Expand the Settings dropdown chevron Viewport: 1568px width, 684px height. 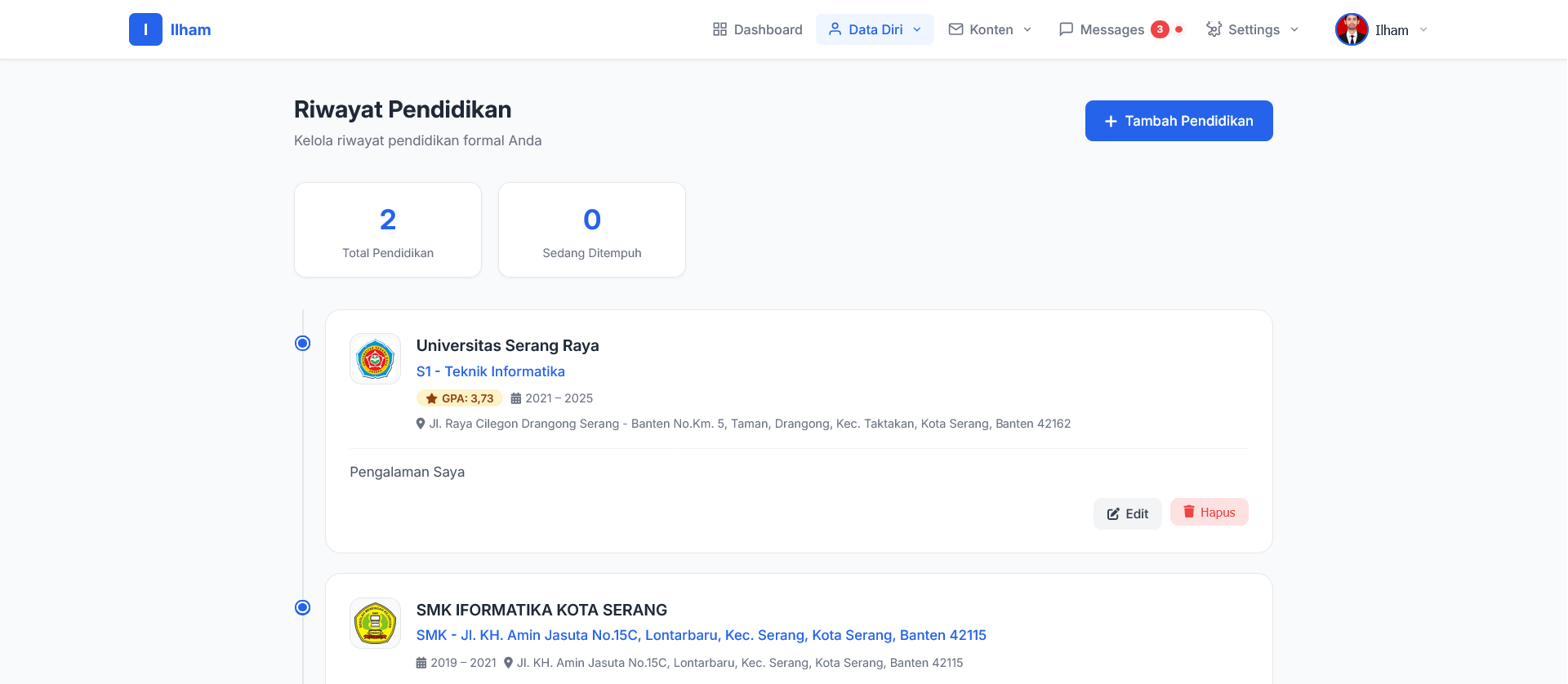tap(1294, 29)
